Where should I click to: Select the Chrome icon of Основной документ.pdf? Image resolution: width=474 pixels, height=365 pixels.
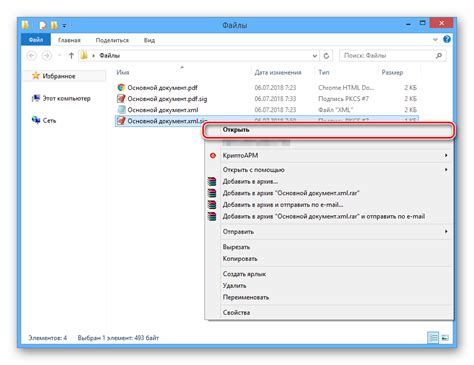pyautogui.click(x=121, y=88)
